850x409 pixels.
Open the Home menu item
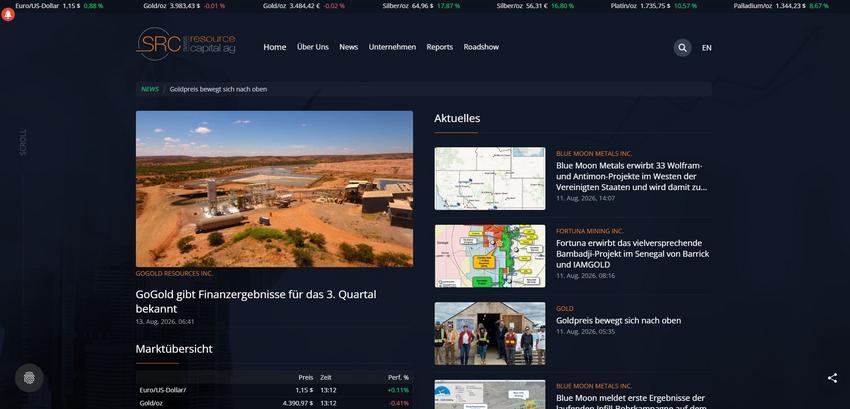(275, 47)
